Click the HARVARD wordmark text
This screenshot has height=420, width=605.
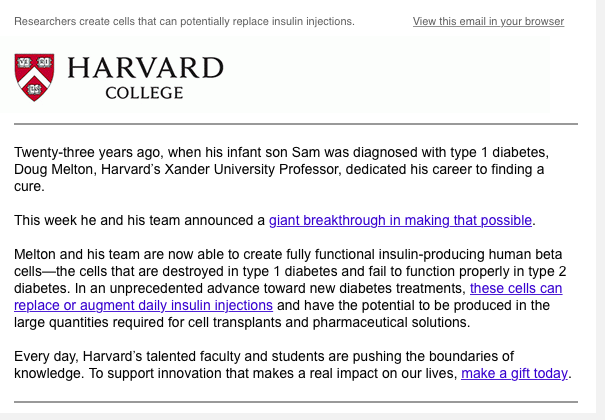click(144, 69)
